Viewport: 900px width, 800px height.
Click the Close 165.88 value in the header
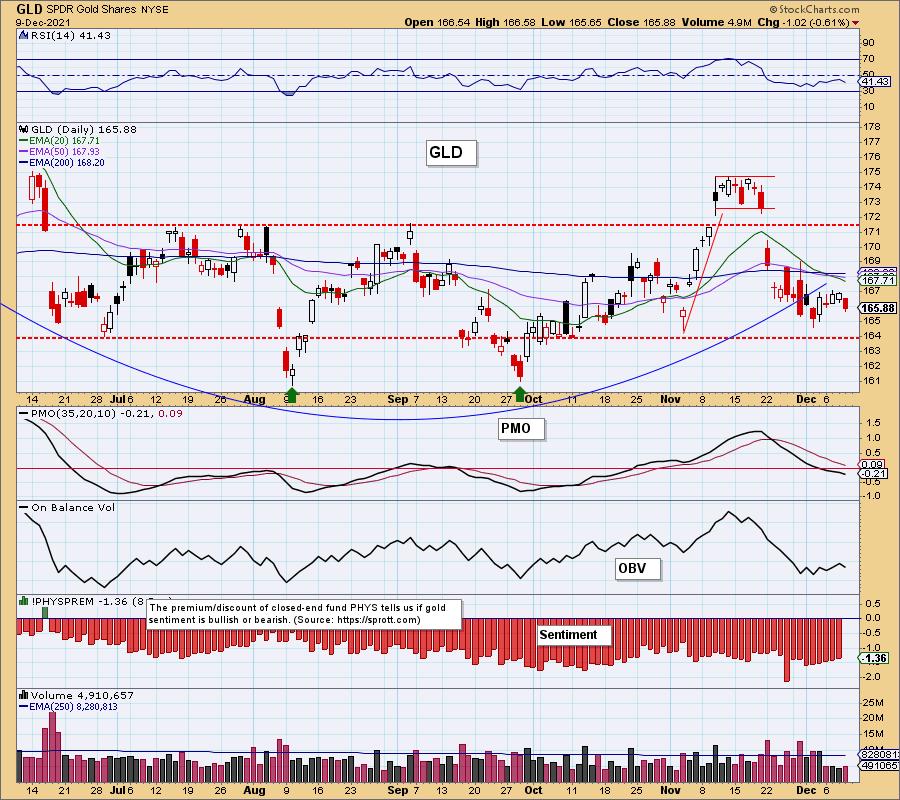point(642,22)
